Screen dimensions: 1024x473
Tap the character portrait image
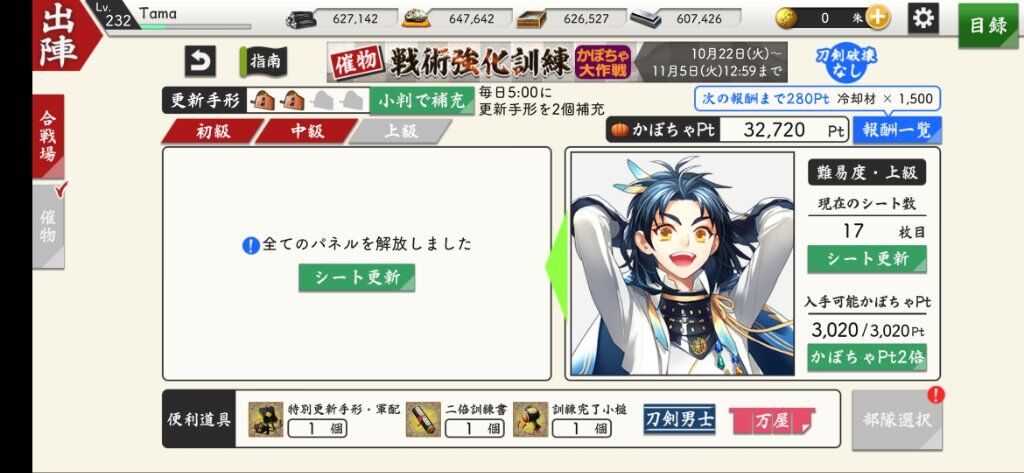682,263
